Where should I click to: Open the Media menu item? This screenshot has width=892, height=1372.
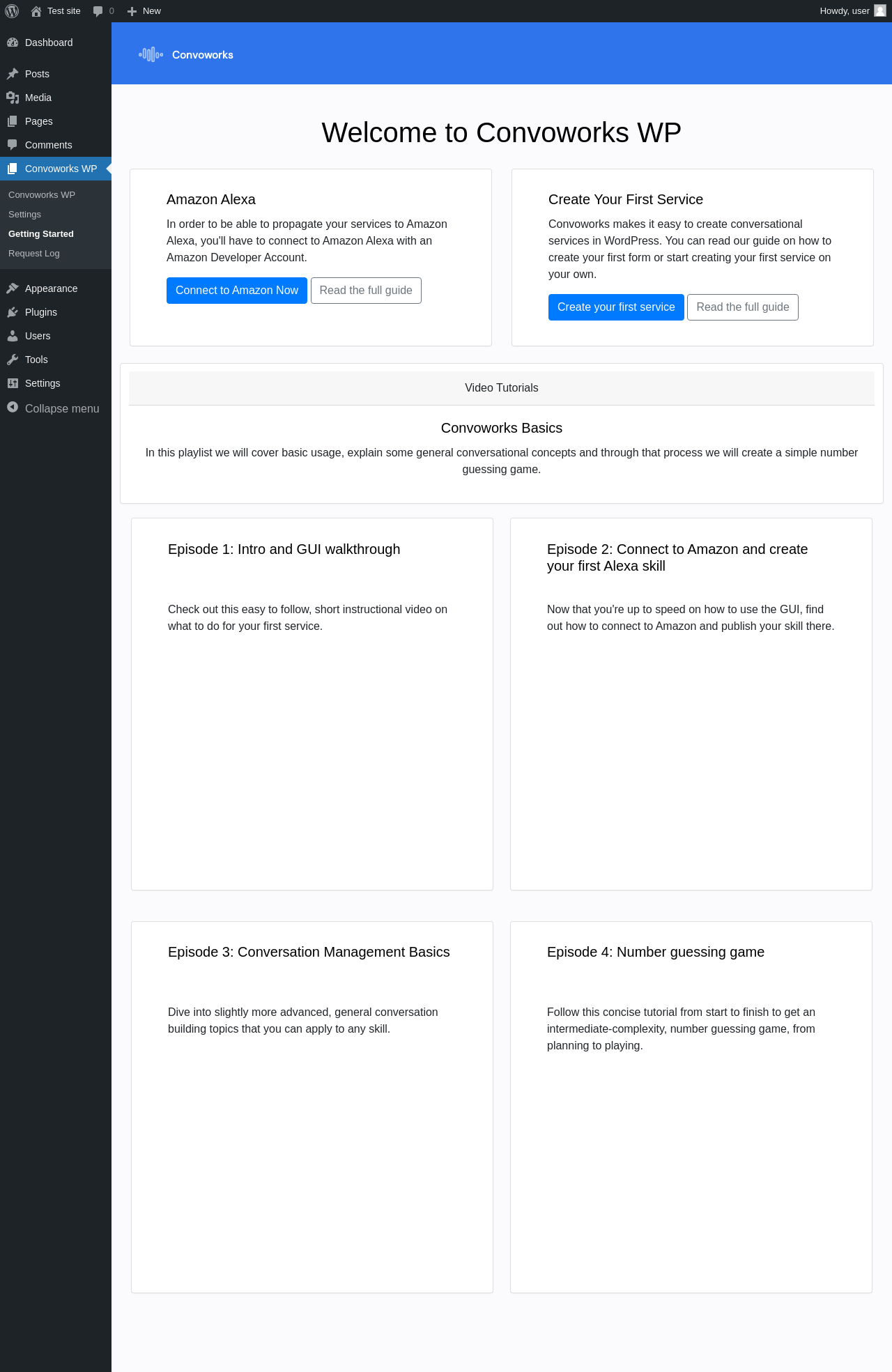point(56,98)
